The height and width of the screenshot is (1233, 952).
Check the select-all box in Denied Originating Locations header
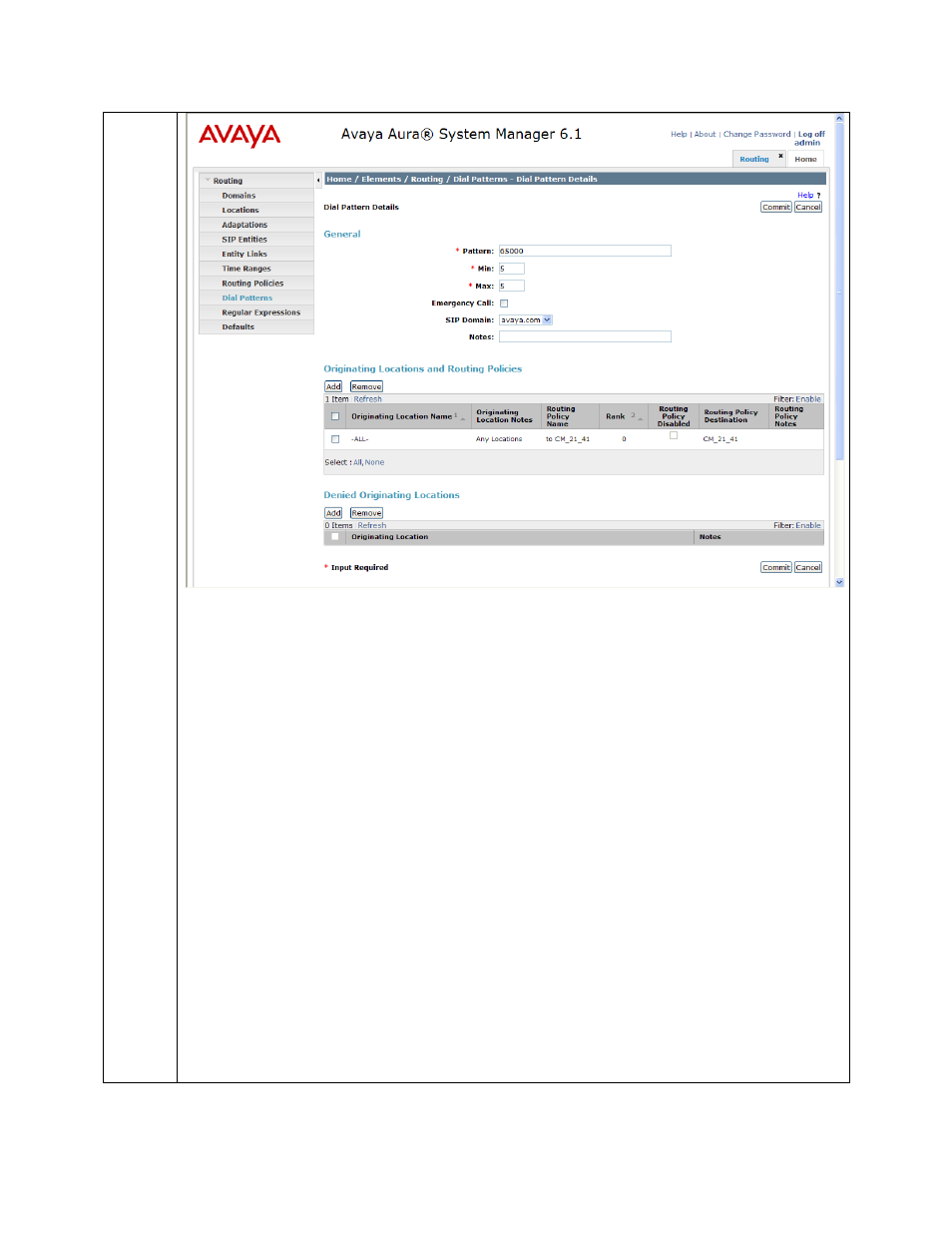[x=335, y=537]
